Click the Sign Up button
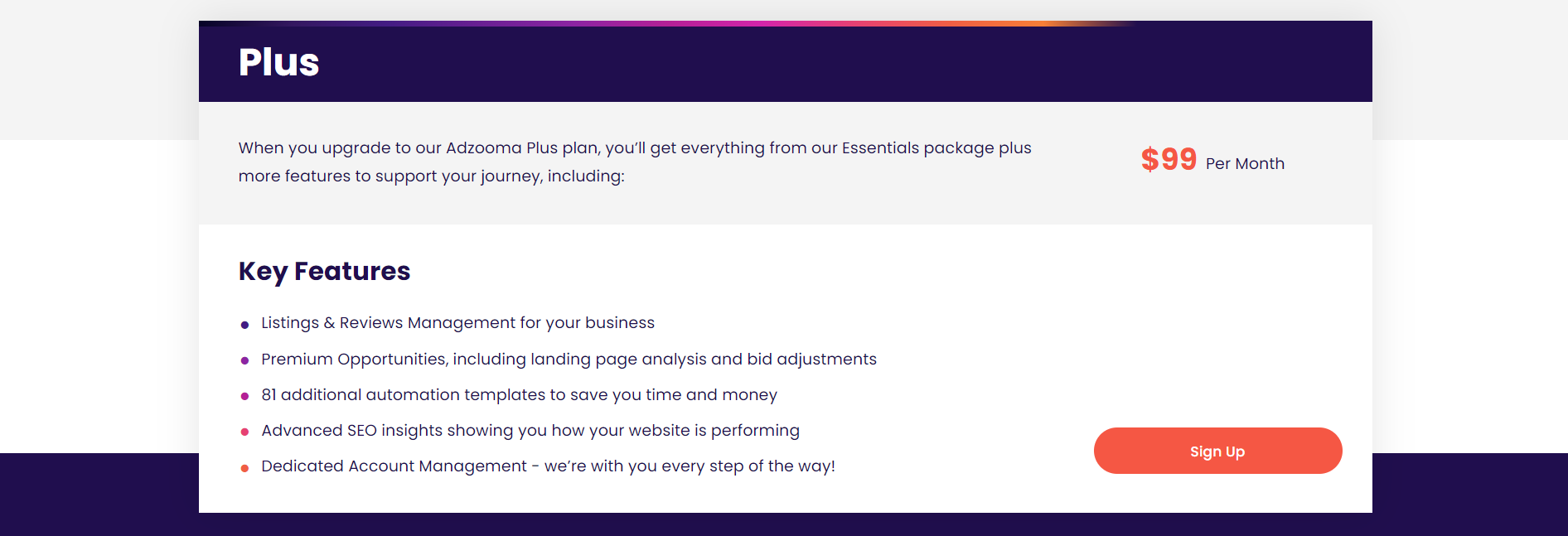The height and width of the screenshot is (536, 1568). [x=1217, y=451]
